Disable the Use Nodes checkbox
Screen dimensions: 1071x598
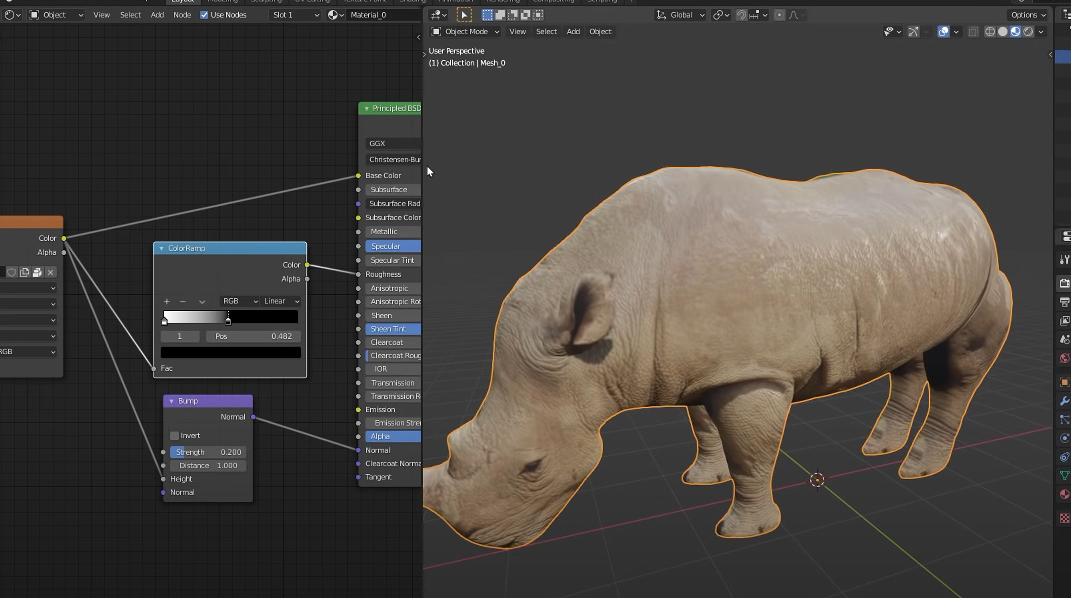coord(204,15)
